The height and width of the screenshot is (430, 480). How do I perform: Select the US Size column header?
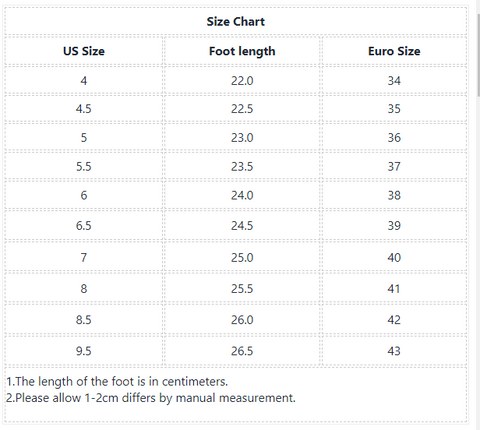coord(84,51)
